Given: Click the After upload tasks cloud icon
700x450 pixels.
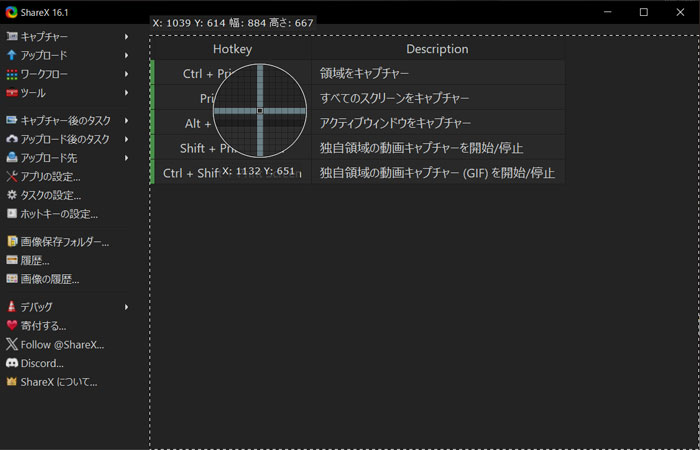Looking at the screenshot, I should [x=12, y=139].
